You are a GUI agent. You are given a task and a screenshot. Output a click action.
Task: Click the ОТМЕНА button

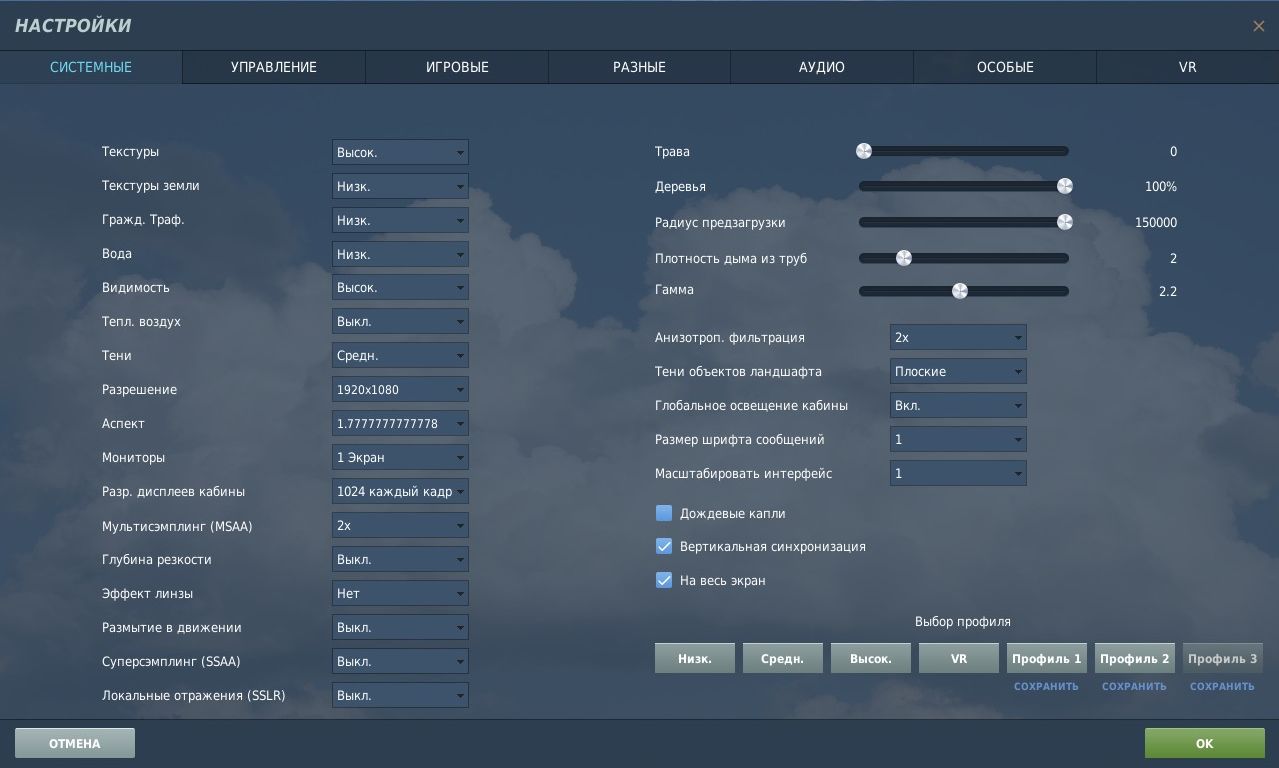tap(75, 743)
